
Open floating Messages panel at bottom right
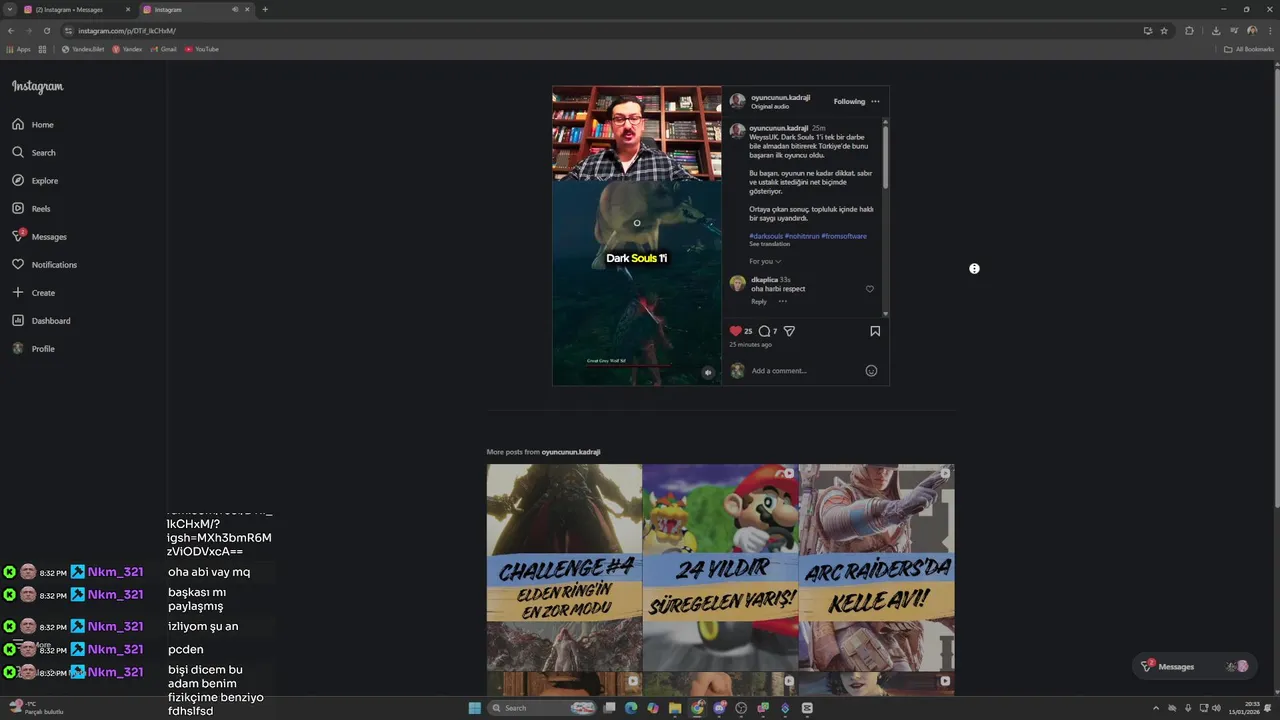[1195, 666]
